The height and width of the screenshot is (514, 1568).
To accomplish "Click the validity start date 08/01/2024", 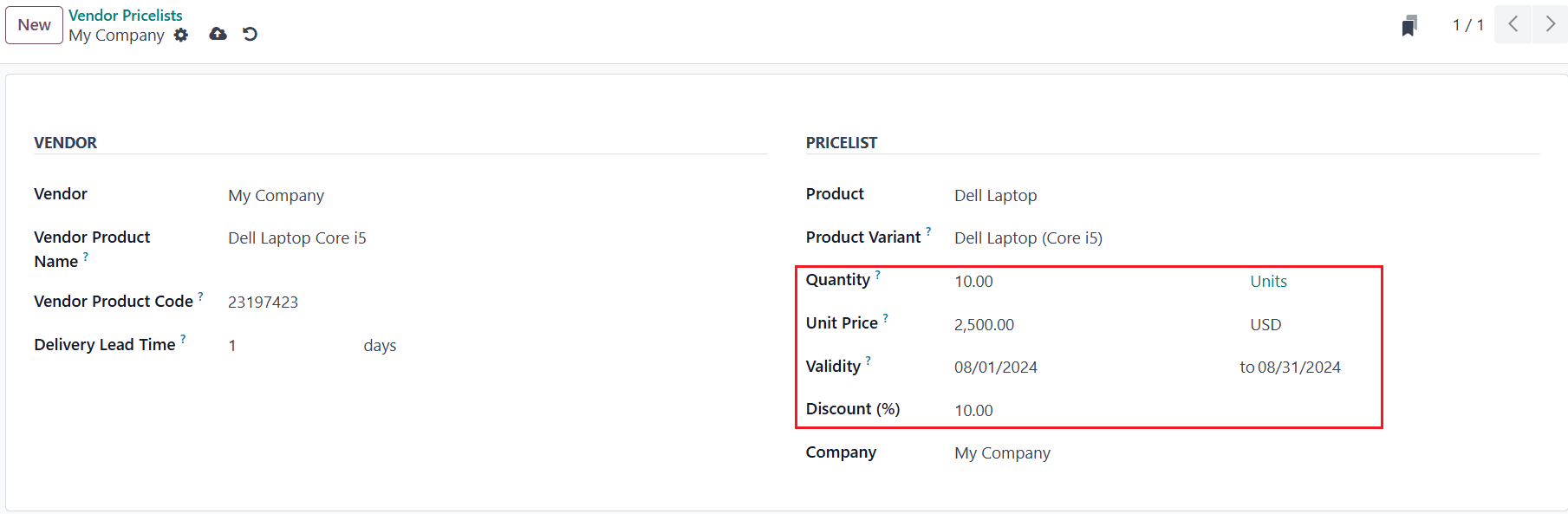I will coord(996,368).
